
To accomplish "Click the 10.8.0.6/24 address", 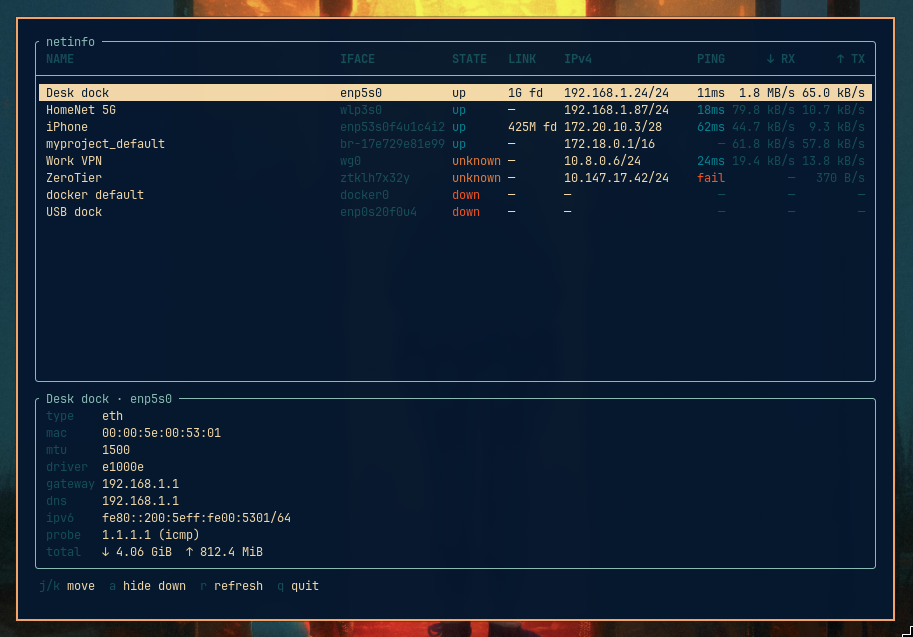I will [x=602, y=161].
